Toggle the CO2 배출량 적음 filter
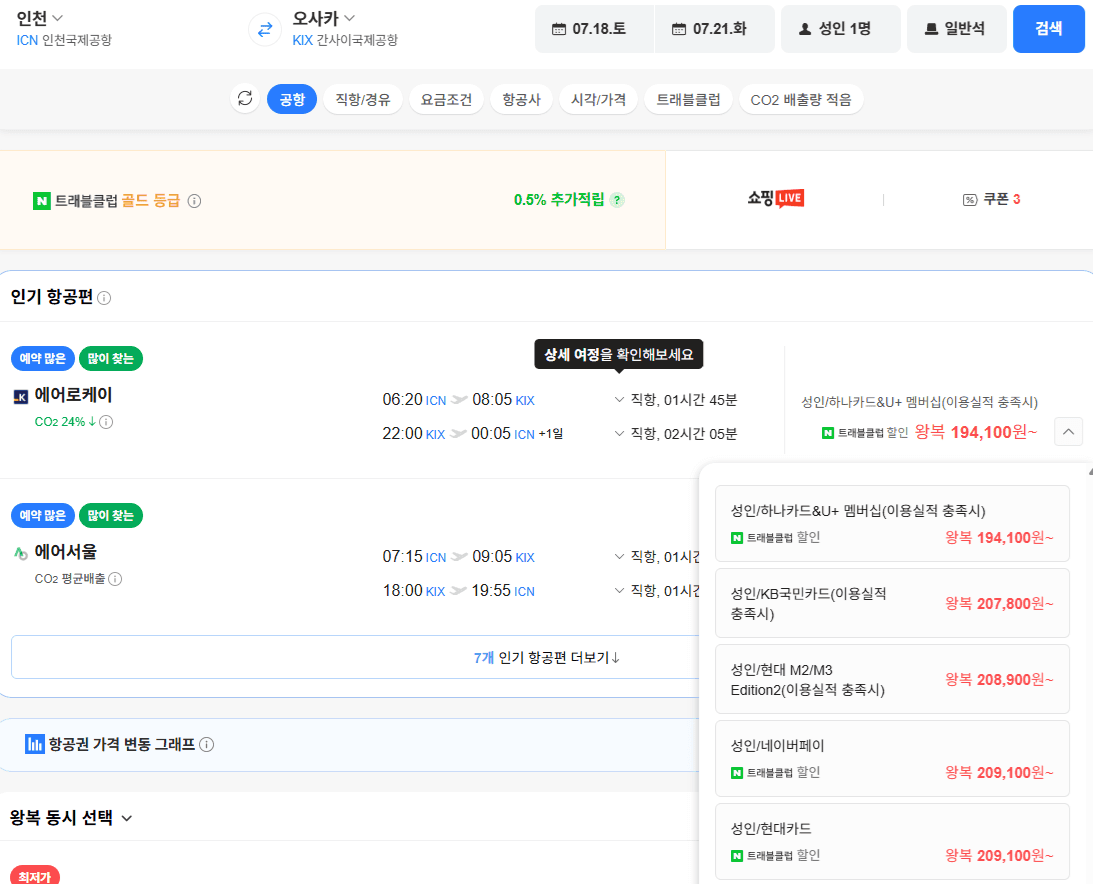This screenshot has width=1093, height=884. pos(801,99)
